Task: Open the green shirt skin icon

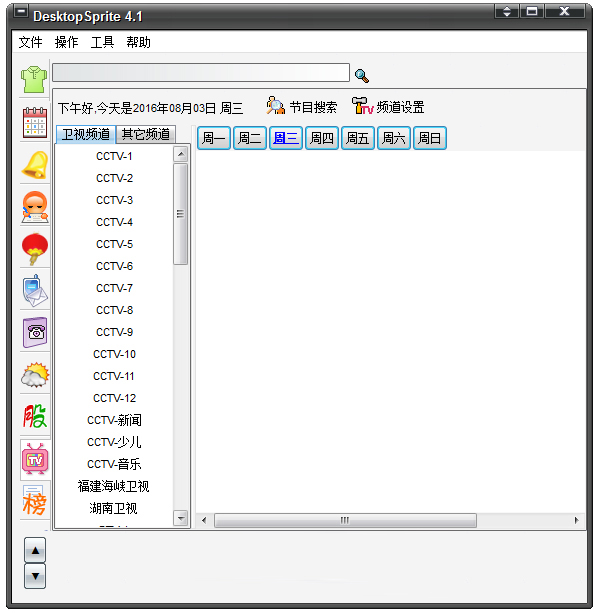Action: [x=34, y=79]
